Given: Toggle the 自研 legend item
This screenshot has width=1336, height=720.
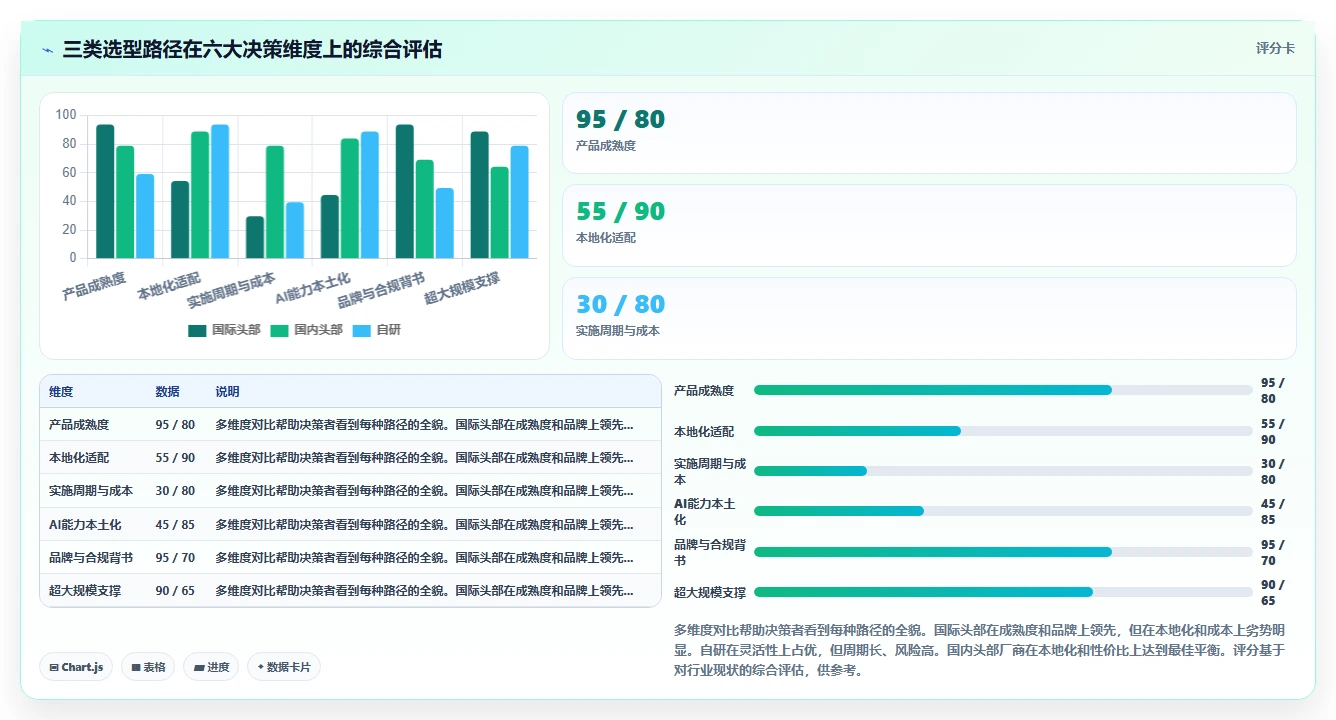Looking at the screenshot, I should tap(377, 330).
